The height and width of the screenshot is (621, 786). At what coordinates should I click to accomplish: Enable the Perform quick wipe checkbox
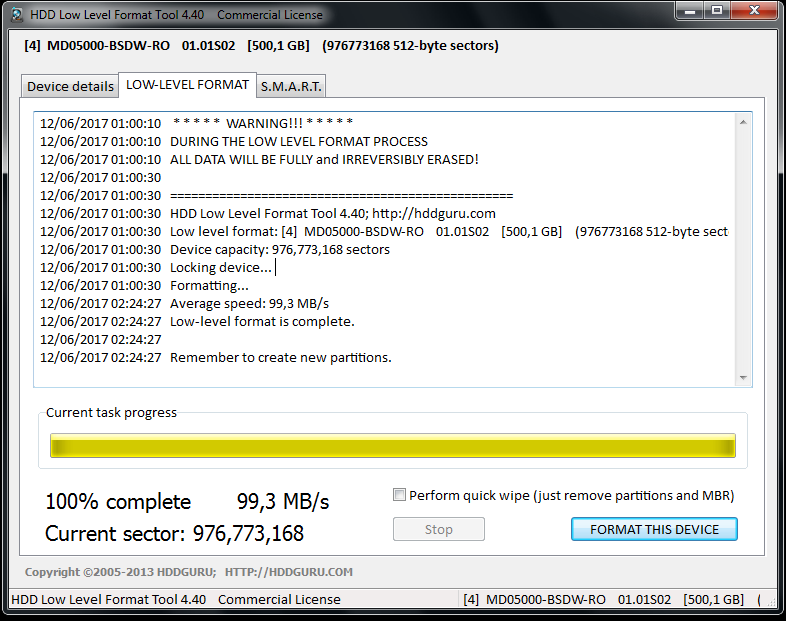[399, 495]
